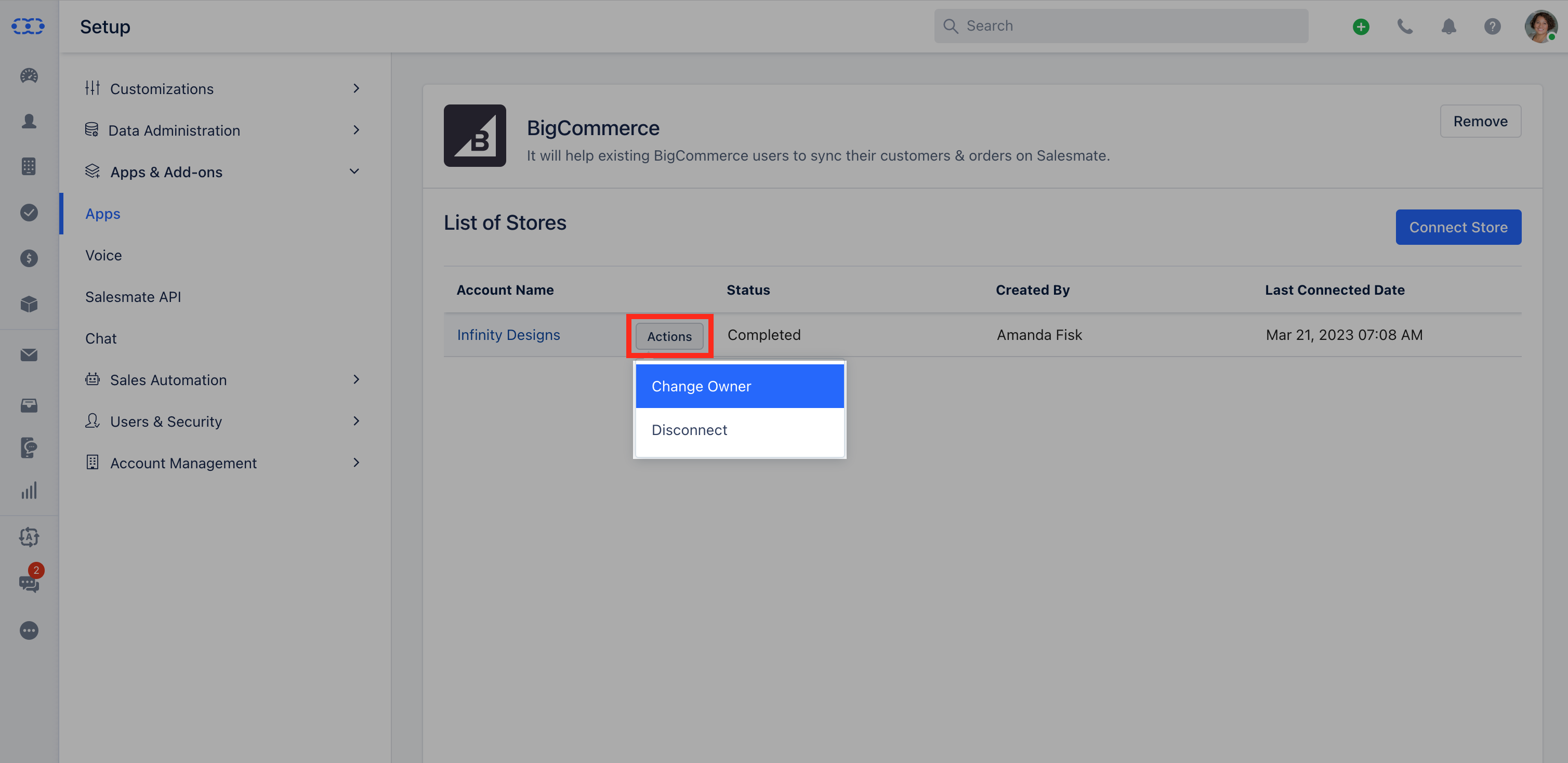The image size is (1568, 763).
Task: Open Reports bar chart icon in sidebar
Action: point(29,490)
